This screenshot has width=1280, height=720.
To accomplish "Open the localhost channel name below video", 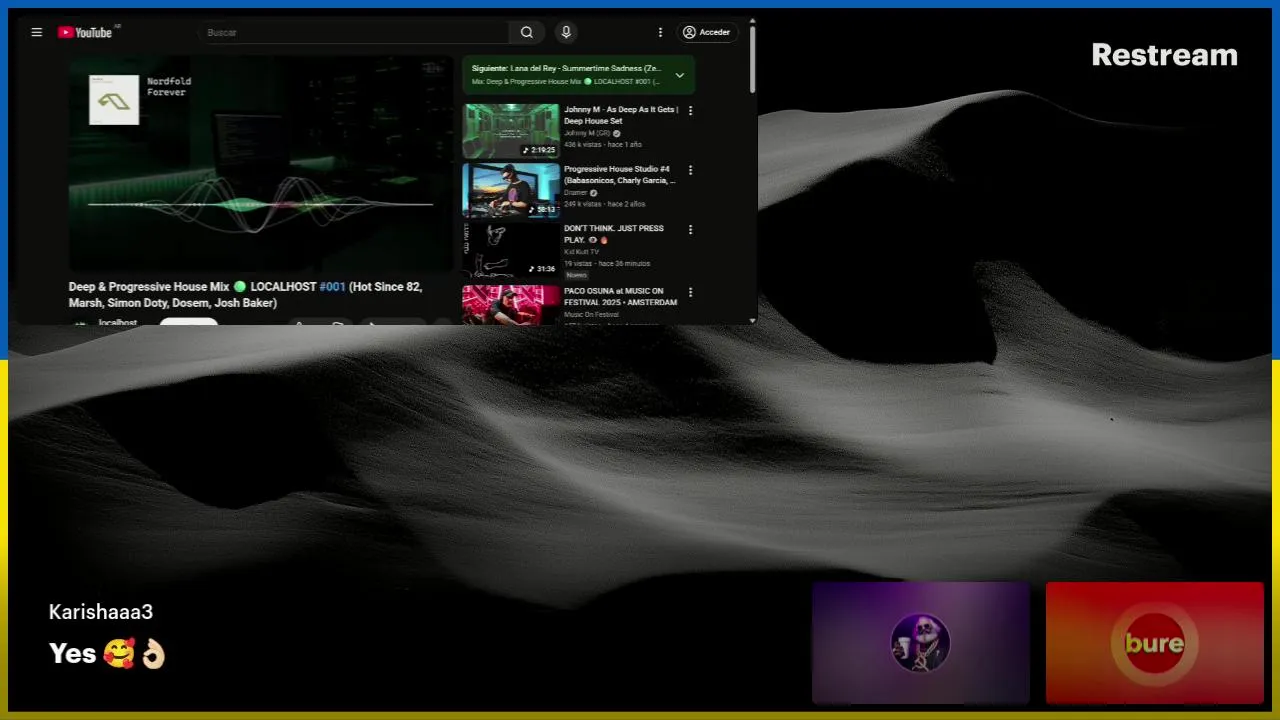I will pos(118,322).
